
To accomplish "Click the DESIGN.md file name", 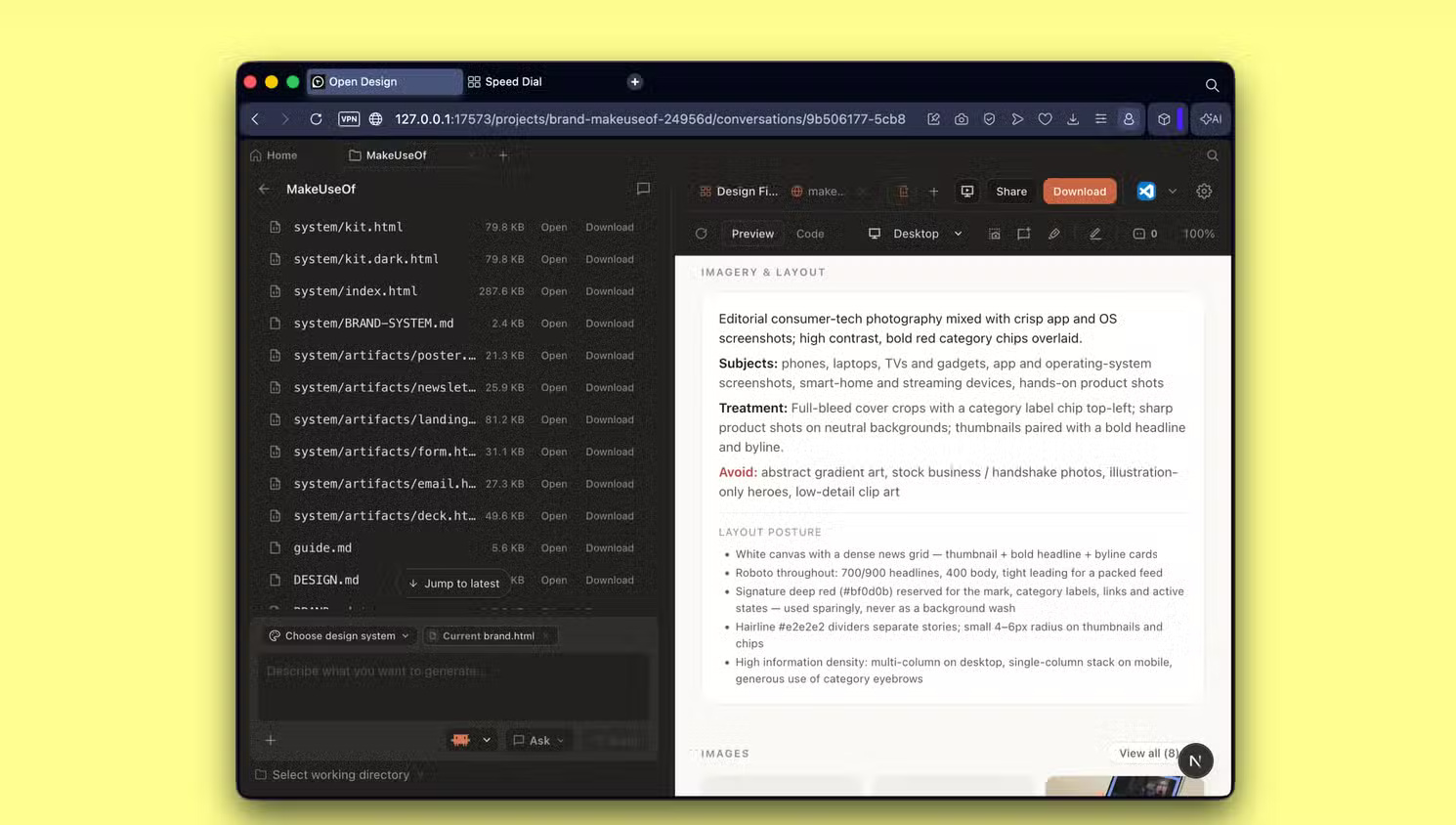I will [326, 580].
